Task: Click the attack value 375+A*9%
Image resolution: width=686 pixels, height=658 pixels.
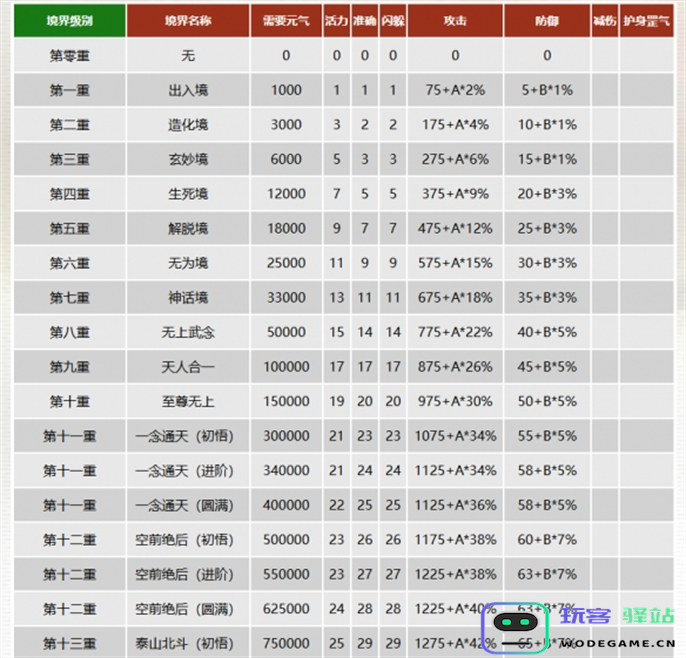Action: point(455,194)
